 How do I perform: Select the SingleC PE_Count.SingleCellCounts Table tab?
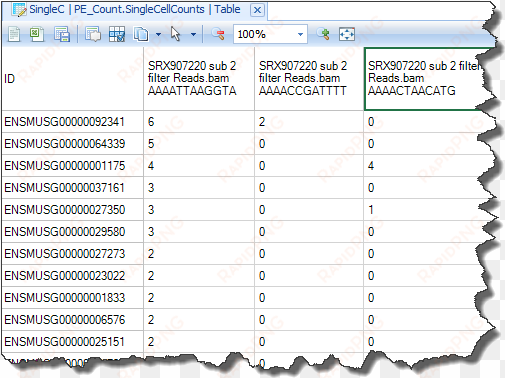point(134,9)
